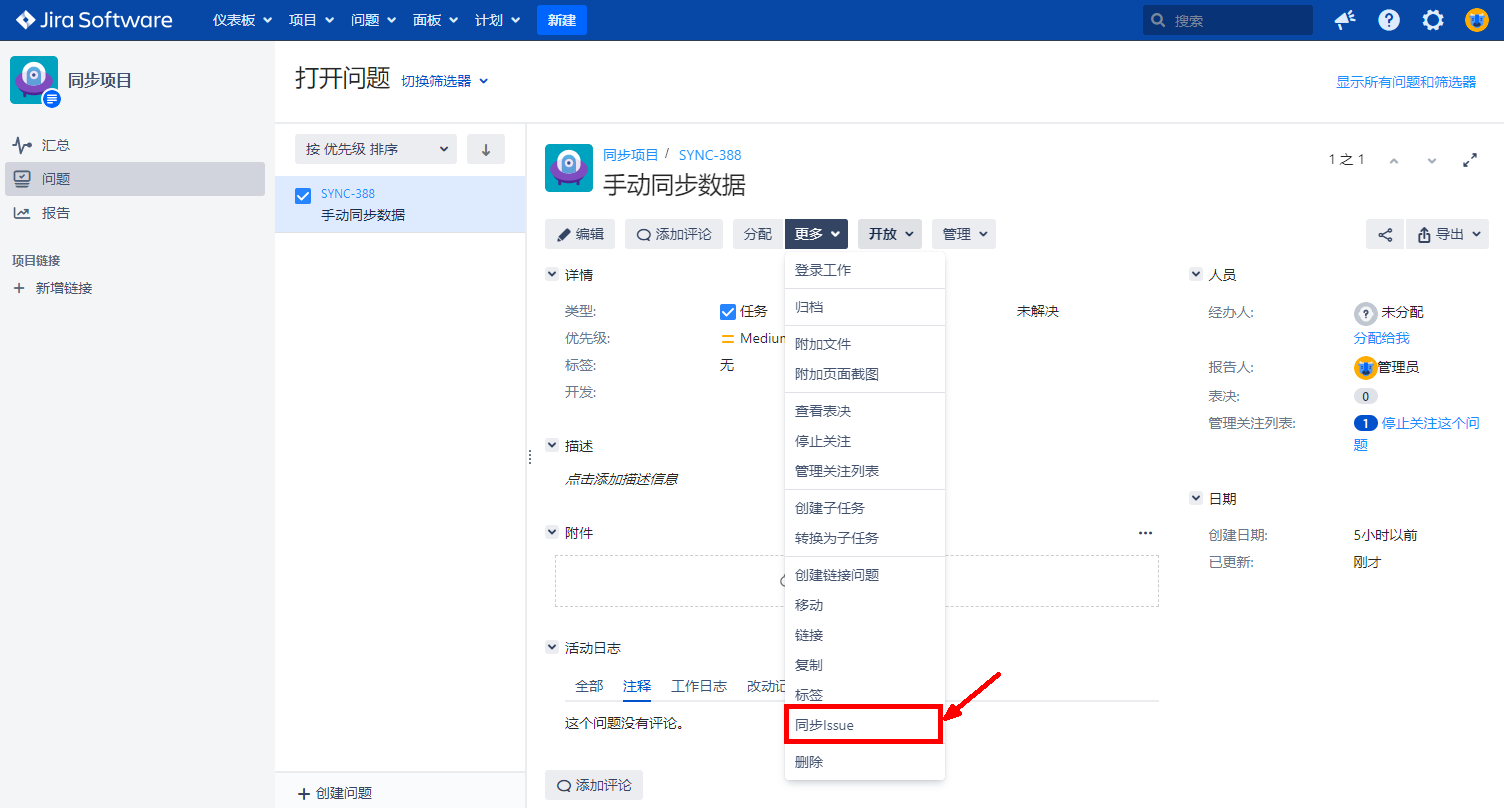This screenshot has height=808, width=1504.
Task: Open the help question mark icon
Action: (x=1389, y=20)
